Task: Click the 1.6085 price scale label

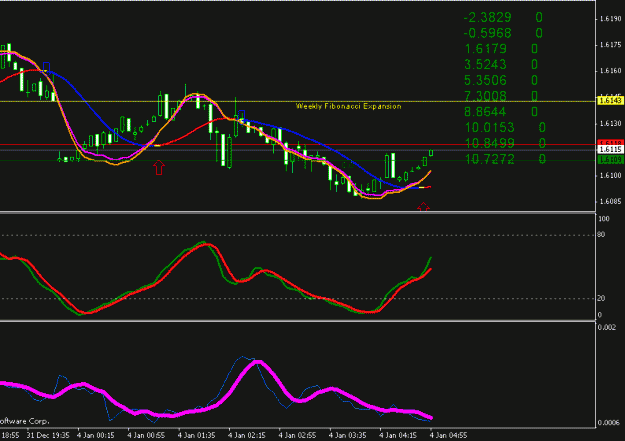Action: click(x=610, y=201)
